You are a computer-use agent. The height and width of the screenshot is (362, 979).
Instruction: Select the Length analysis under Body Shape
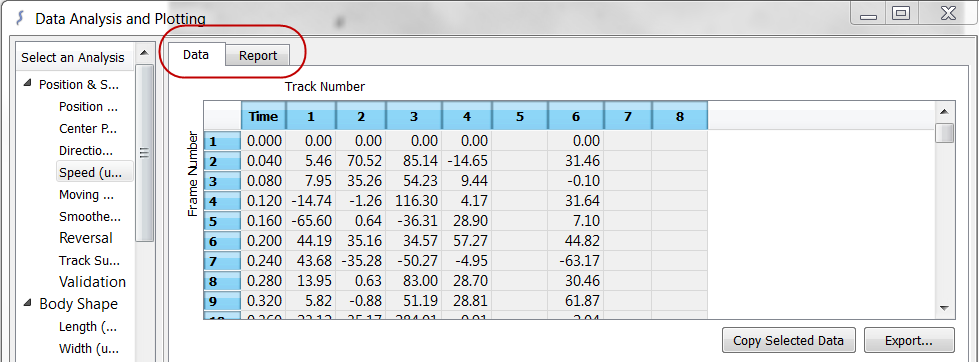[x=87, y=326]
